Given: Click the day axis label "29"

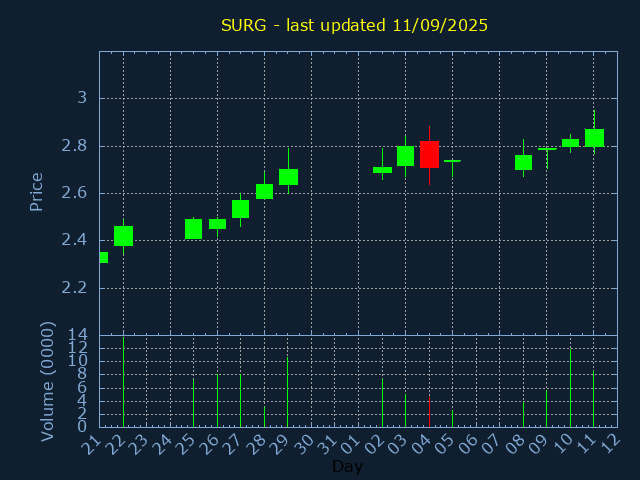Looking at the screenshot, I should click(x=279, y=443).
